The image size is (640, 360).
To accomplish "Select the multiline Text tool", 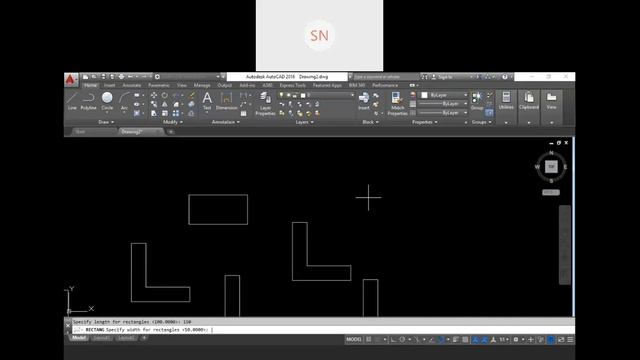I will [x=207, y=101].
